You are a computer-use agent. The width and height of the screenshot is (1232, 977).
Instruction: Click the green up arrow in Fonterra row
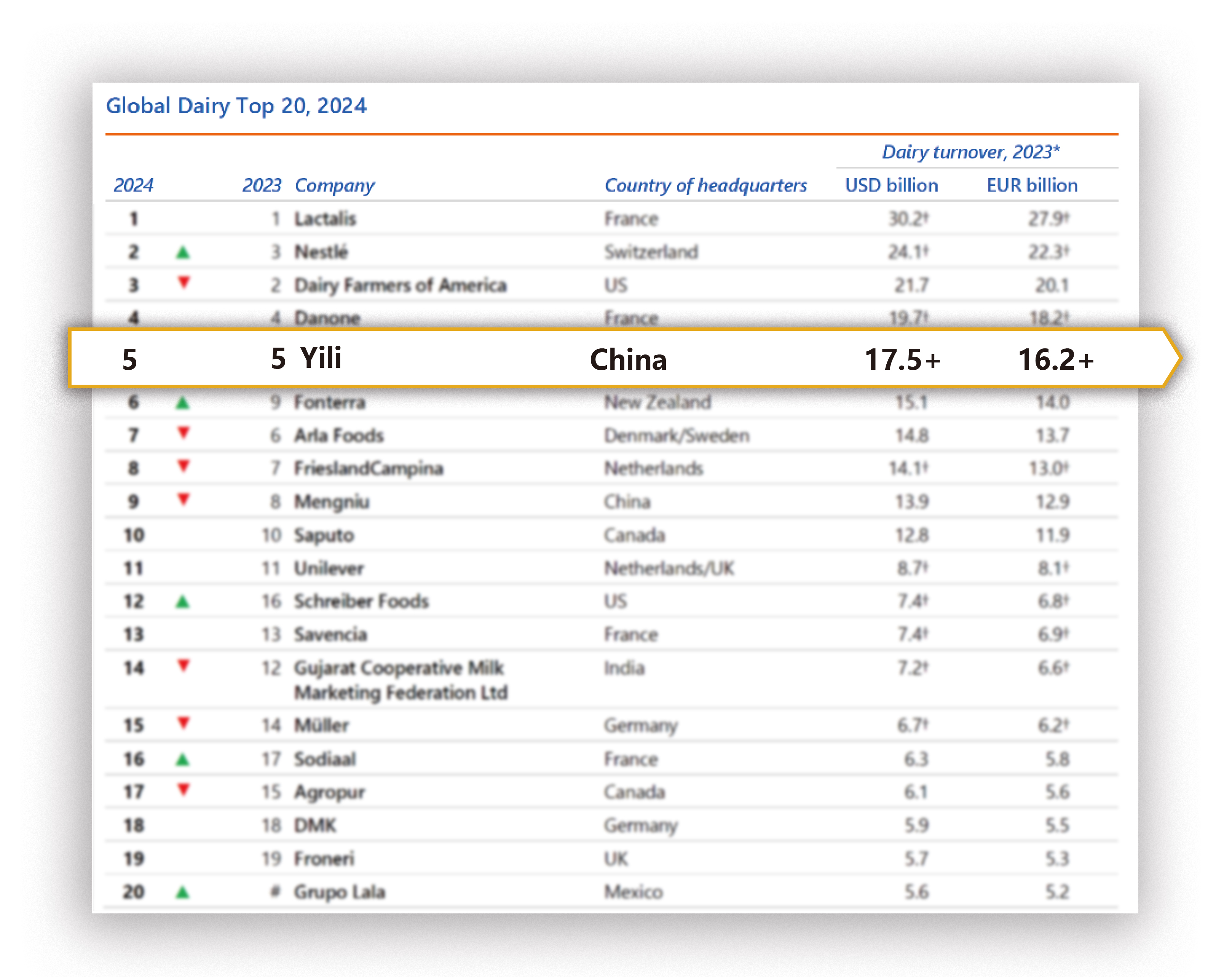[183, 403]
